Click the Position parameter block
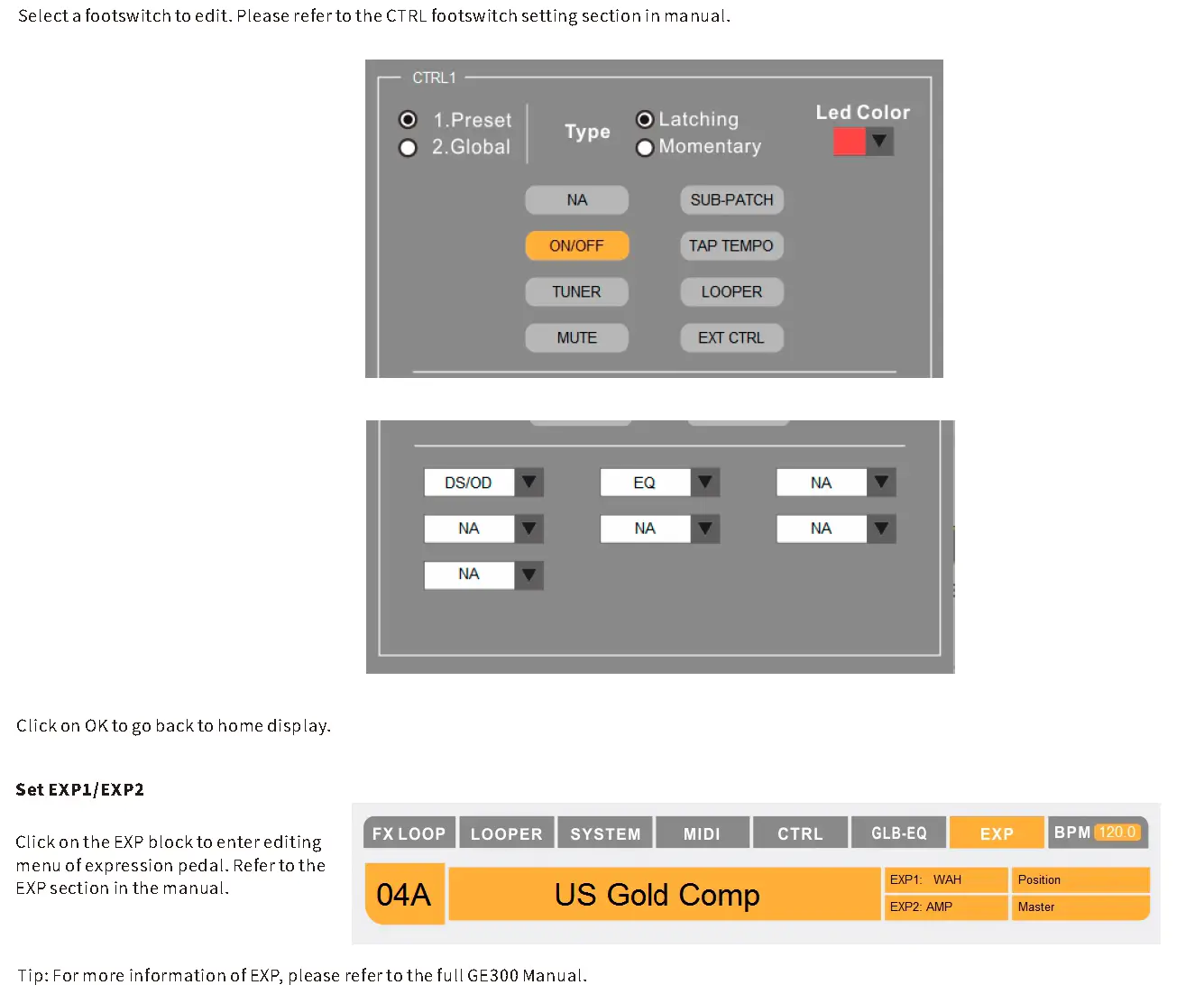The width and height of the screenshot is (1204, 994). (x=1080, y=879)
